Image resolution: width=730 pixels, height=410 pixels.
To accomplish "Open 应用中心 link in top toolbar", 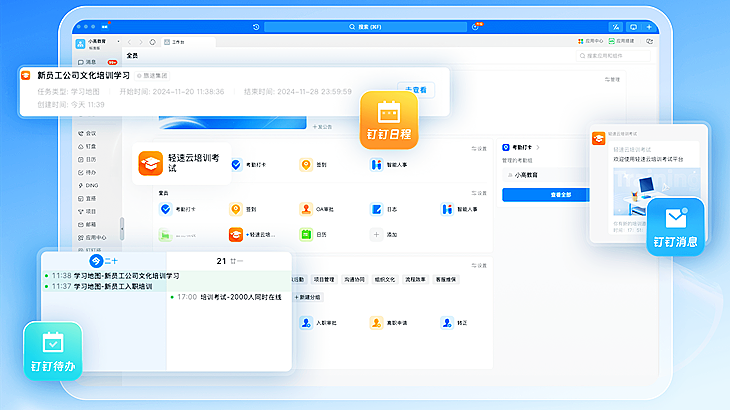I will [x=590, y=41].
